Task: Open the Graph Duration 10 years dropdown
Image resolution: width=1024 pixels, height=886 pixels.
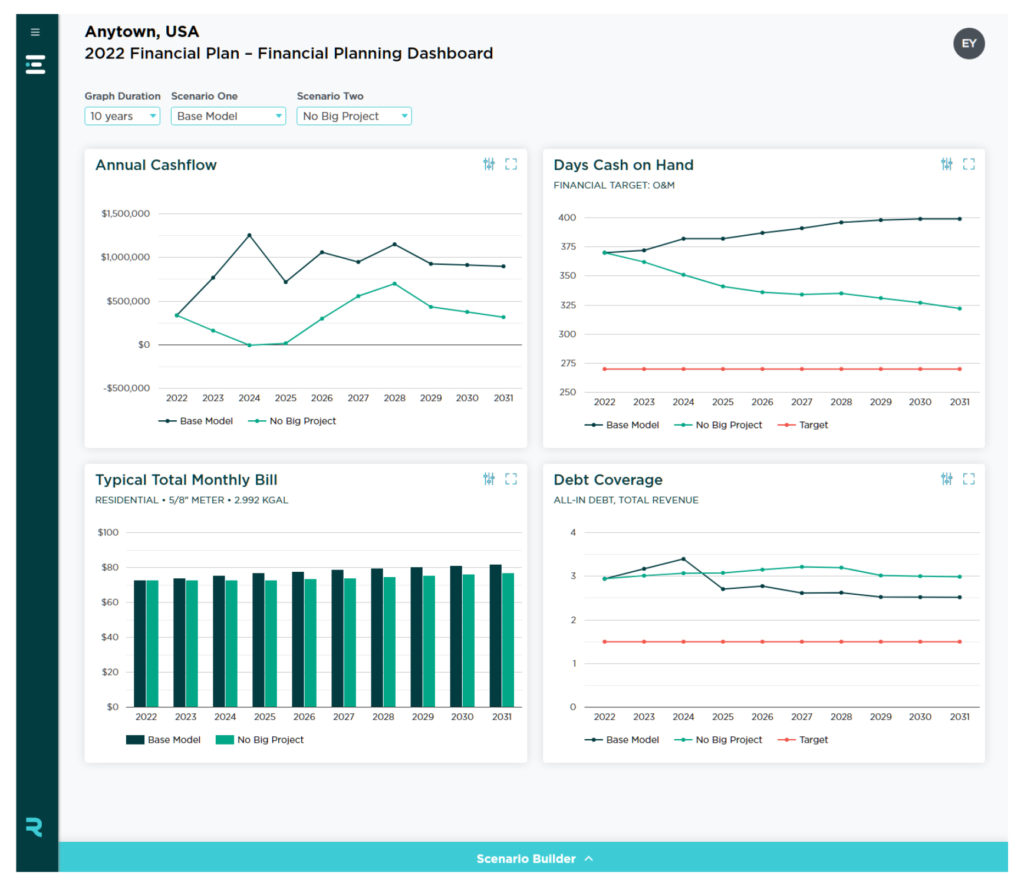Action: [122, 116]
